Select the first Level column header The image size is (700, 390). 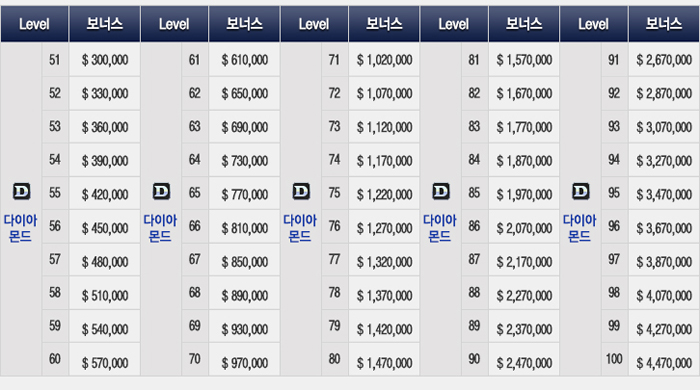click(34, 24)
